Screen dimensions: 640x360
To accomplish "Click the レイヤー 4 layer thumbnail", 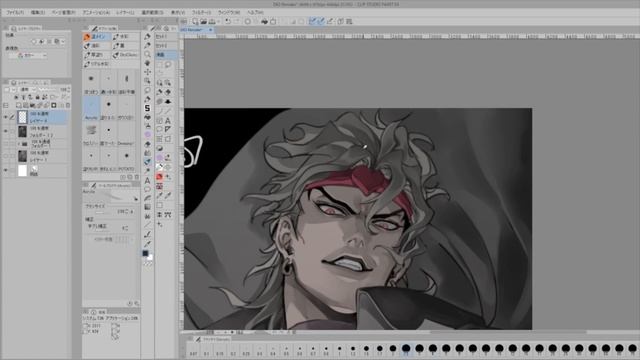I will click(22, 118).
